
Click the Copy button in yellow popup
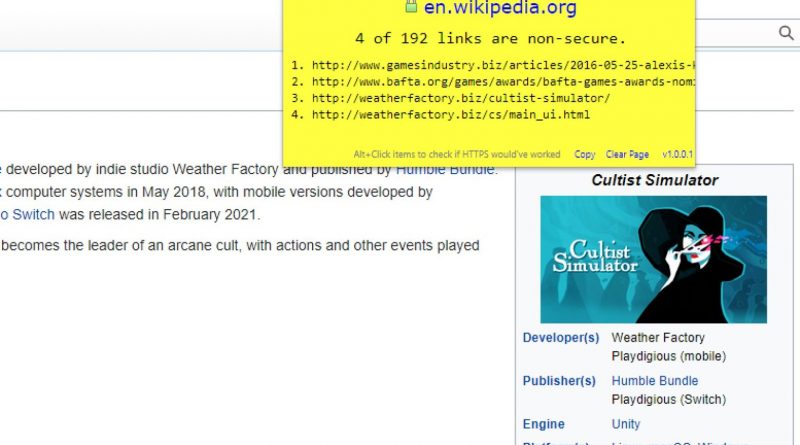pyautogui.click(x=585, y=155)
